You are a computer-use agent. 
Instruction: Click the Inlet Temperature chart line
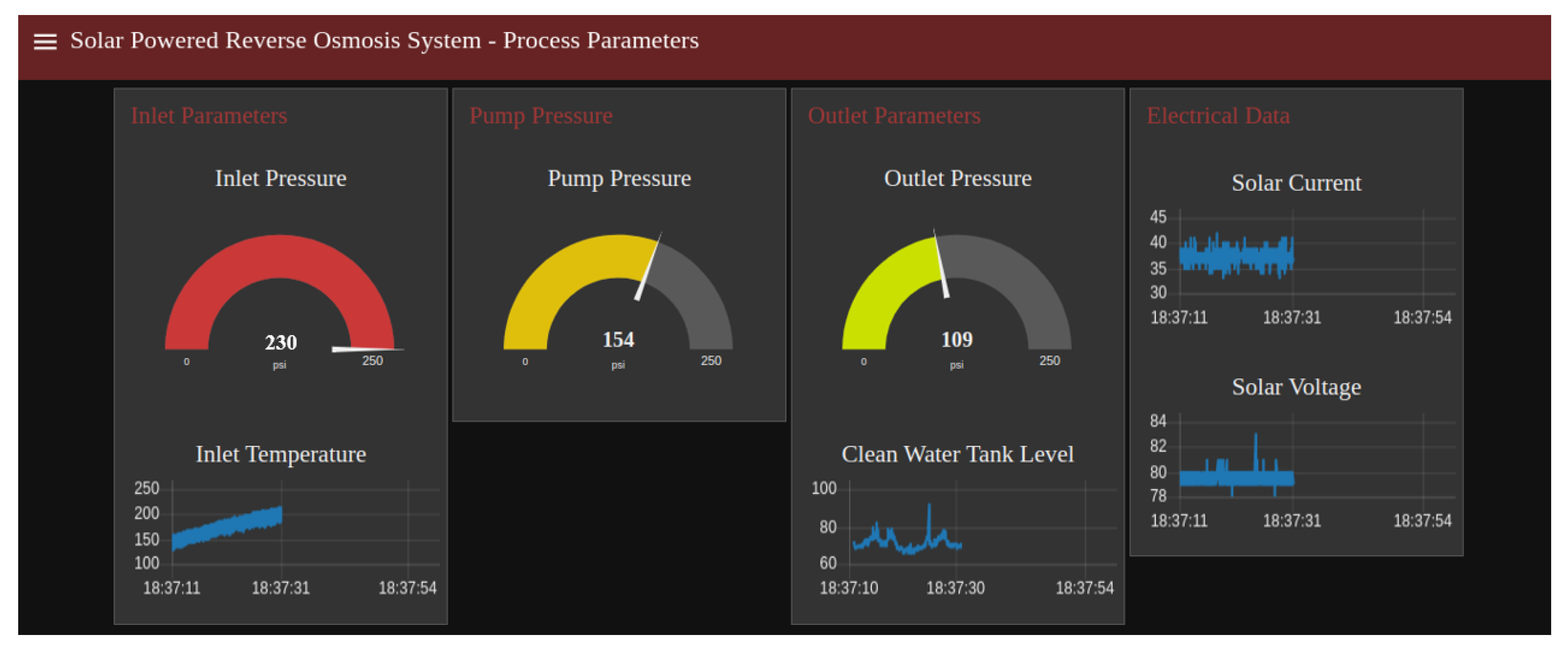click(x=226, y=527)
